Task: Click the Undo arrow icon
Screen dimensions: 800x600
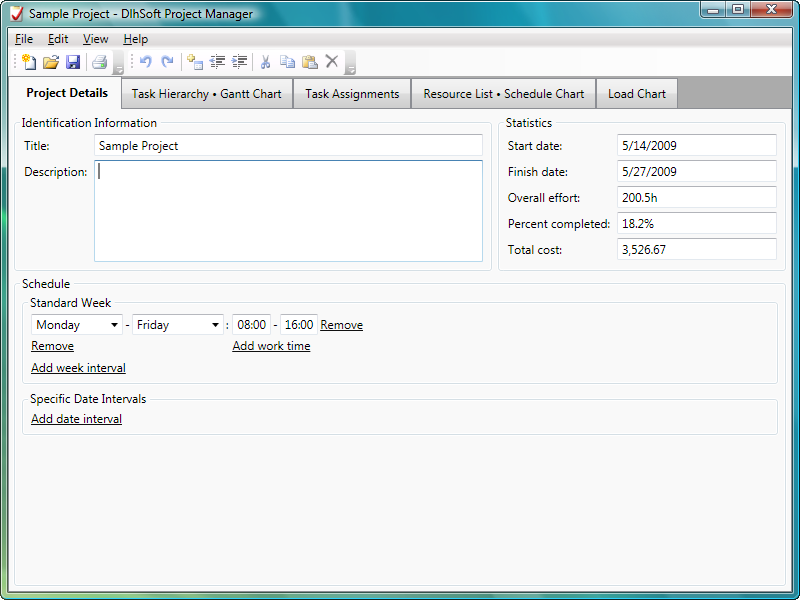Action: click(146, 62)
